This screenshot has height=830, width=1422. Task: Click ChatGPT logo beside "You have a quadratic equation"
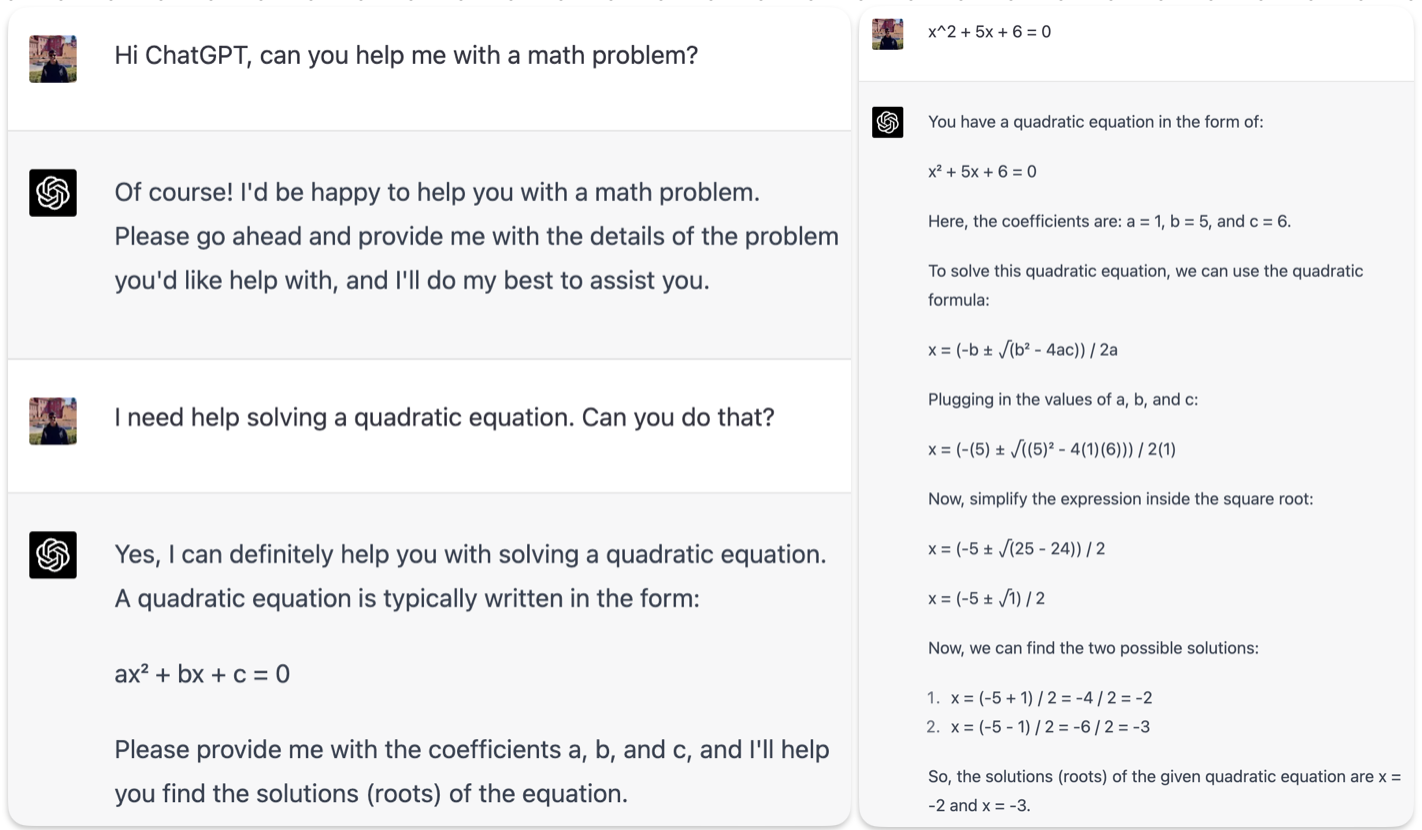[x=888, y=123]
